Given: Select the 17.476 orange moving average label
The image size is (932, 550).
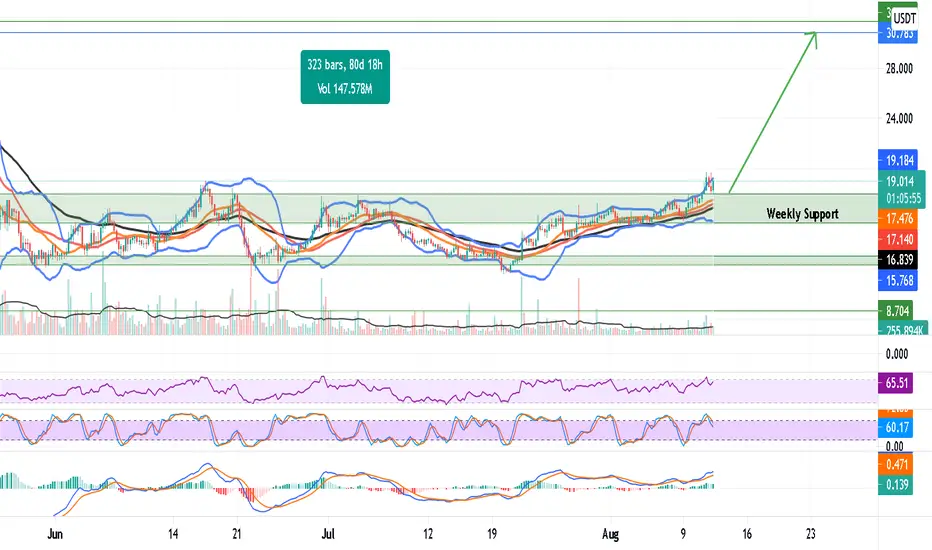Looking at the screenshot, I should pyautogui.click(x=898, y=219).
